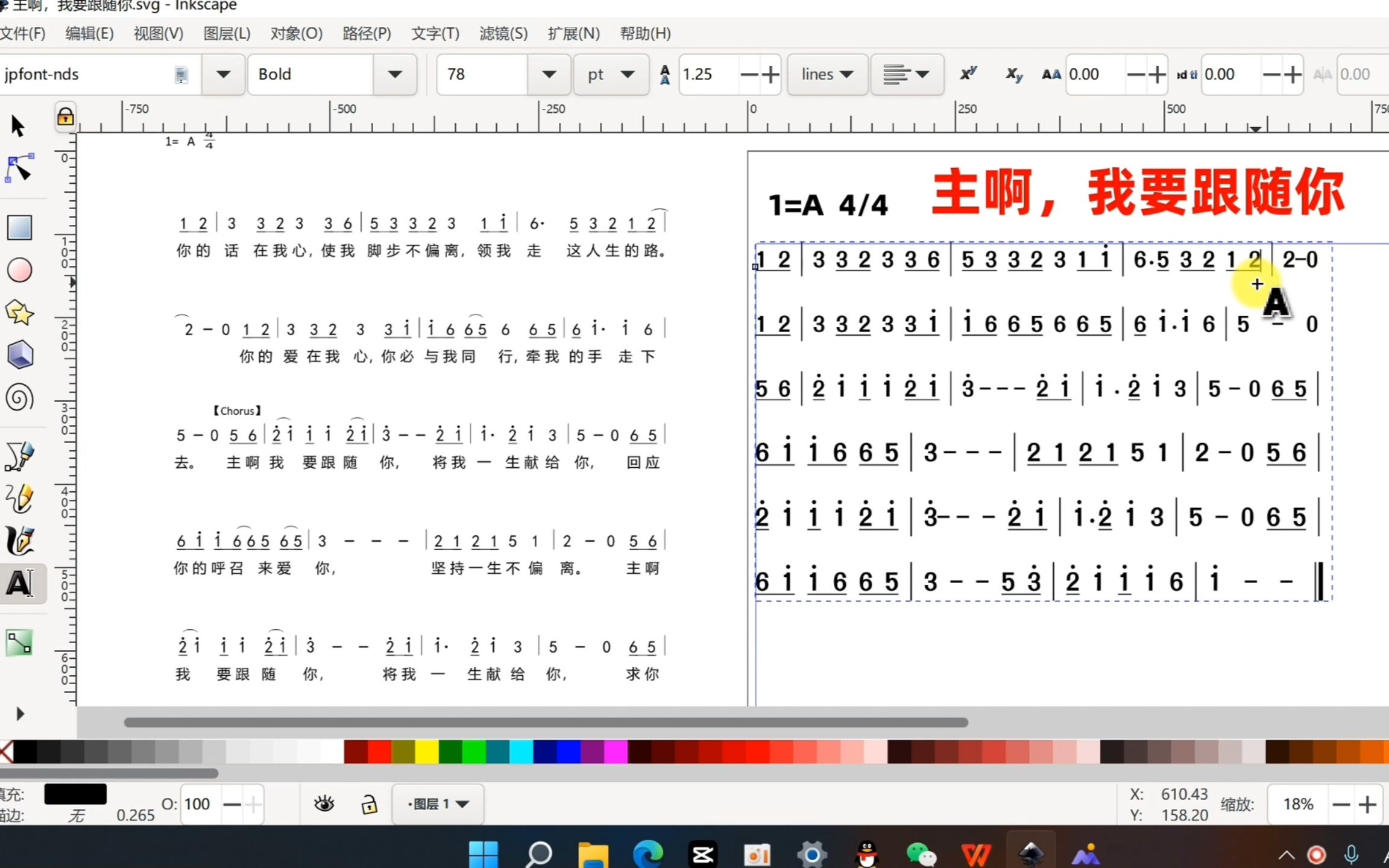Screen dimensions: 1389x868
Task: Open the 滤镜(S) menu
Action: [503, 33]
